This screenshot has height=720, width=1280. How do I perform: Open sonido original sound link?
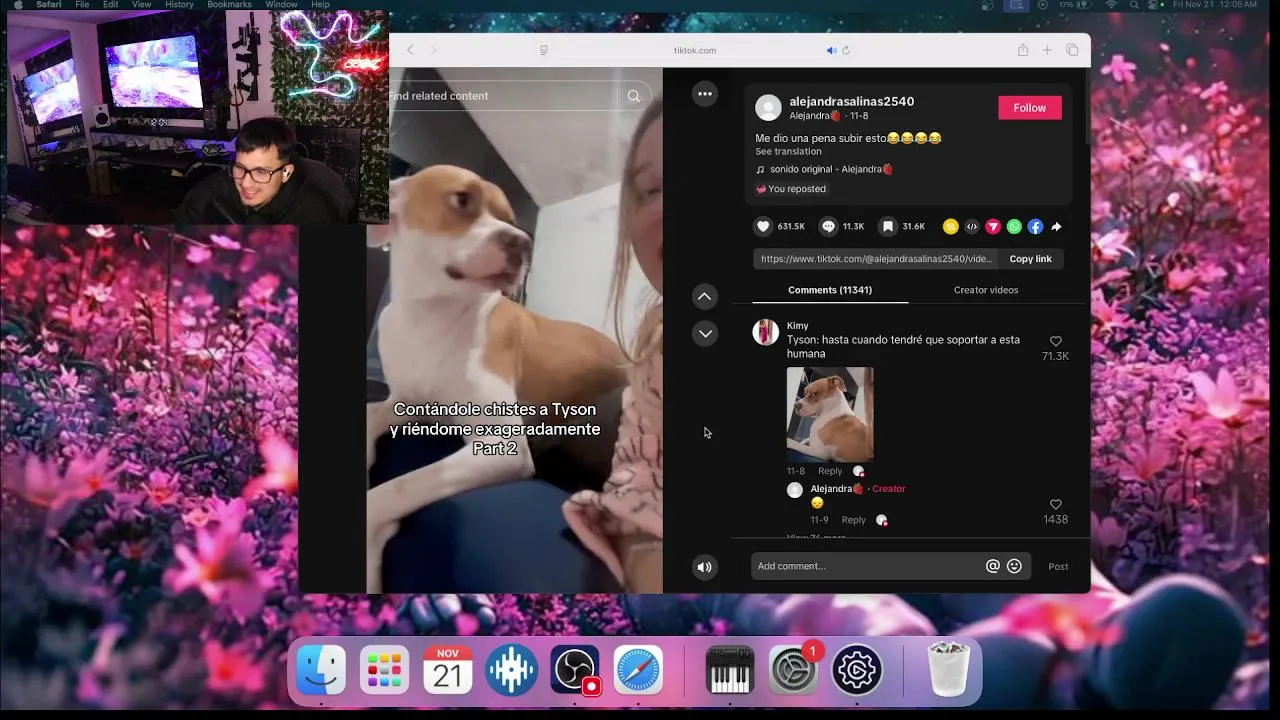[x=825, y=170]
